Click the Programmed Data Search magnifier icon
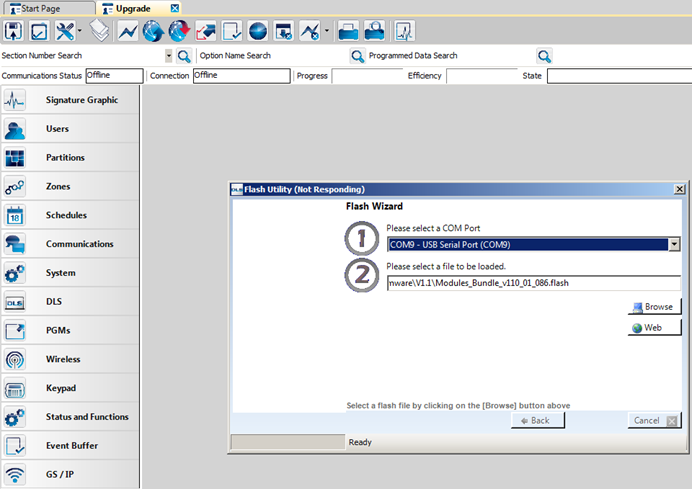Viewport: 692px width, 489px height. click(x=544, y=56)
